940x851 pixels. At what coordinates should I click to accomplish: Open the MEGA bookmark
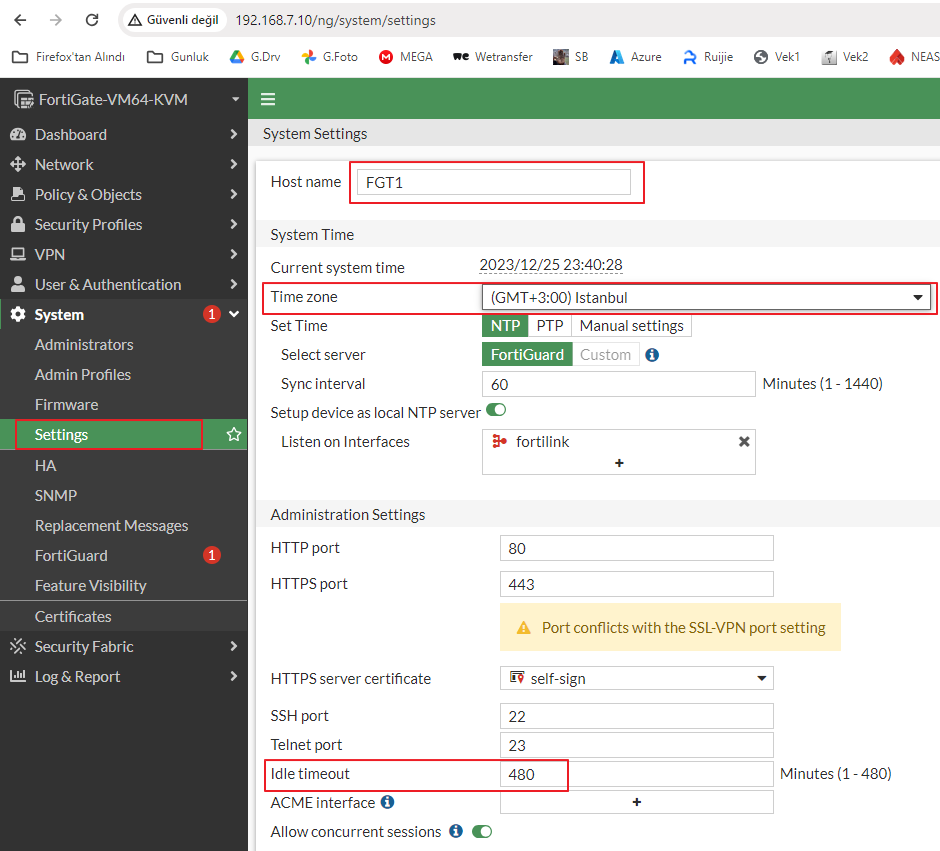coord(406,57)
